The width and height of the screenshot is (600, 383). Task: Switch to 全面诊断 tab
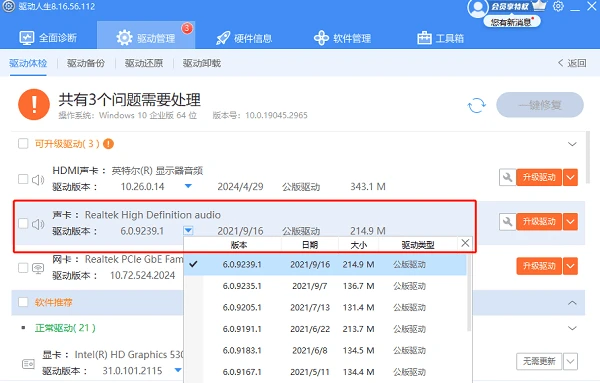(x=48, y=38)
